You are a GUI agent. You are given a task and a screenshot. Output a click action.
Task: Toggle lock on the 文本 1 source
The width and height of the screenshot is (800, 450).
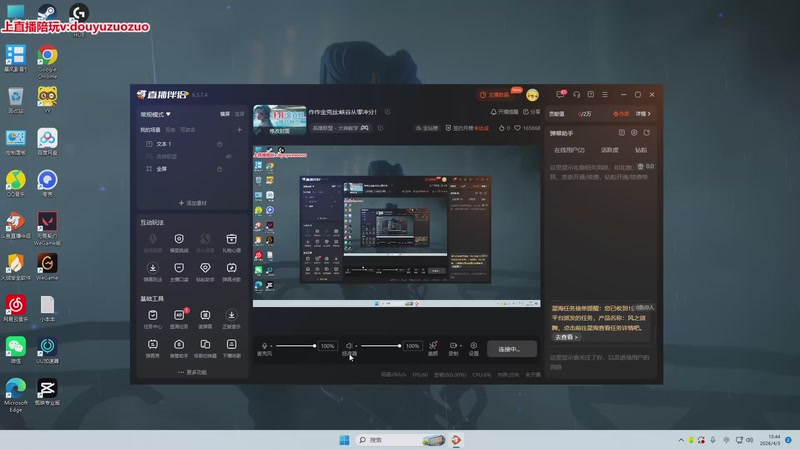219,144
